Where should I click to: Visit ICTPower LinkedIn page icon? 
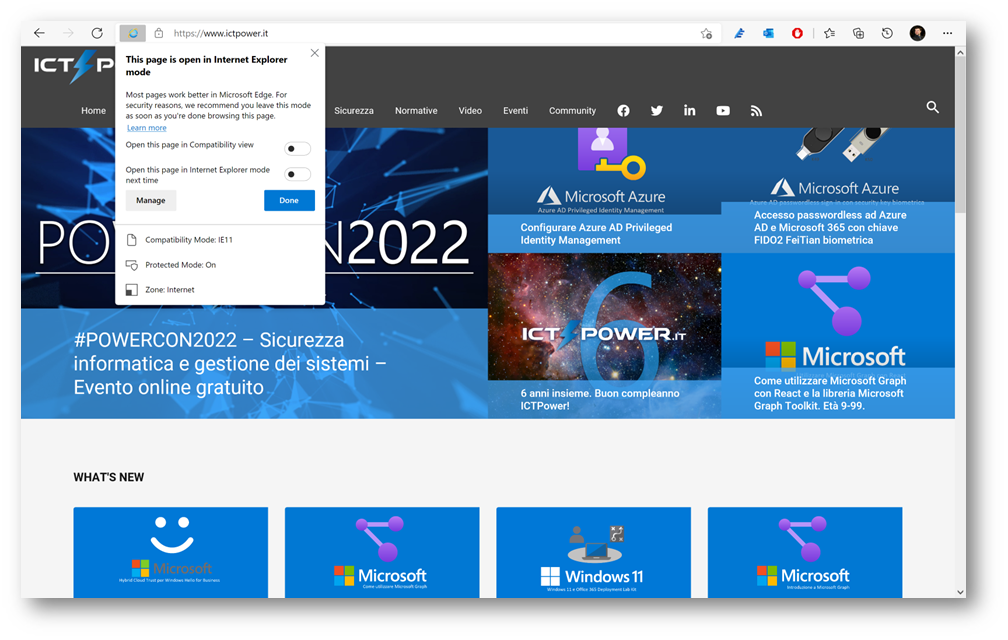[690, 111]
